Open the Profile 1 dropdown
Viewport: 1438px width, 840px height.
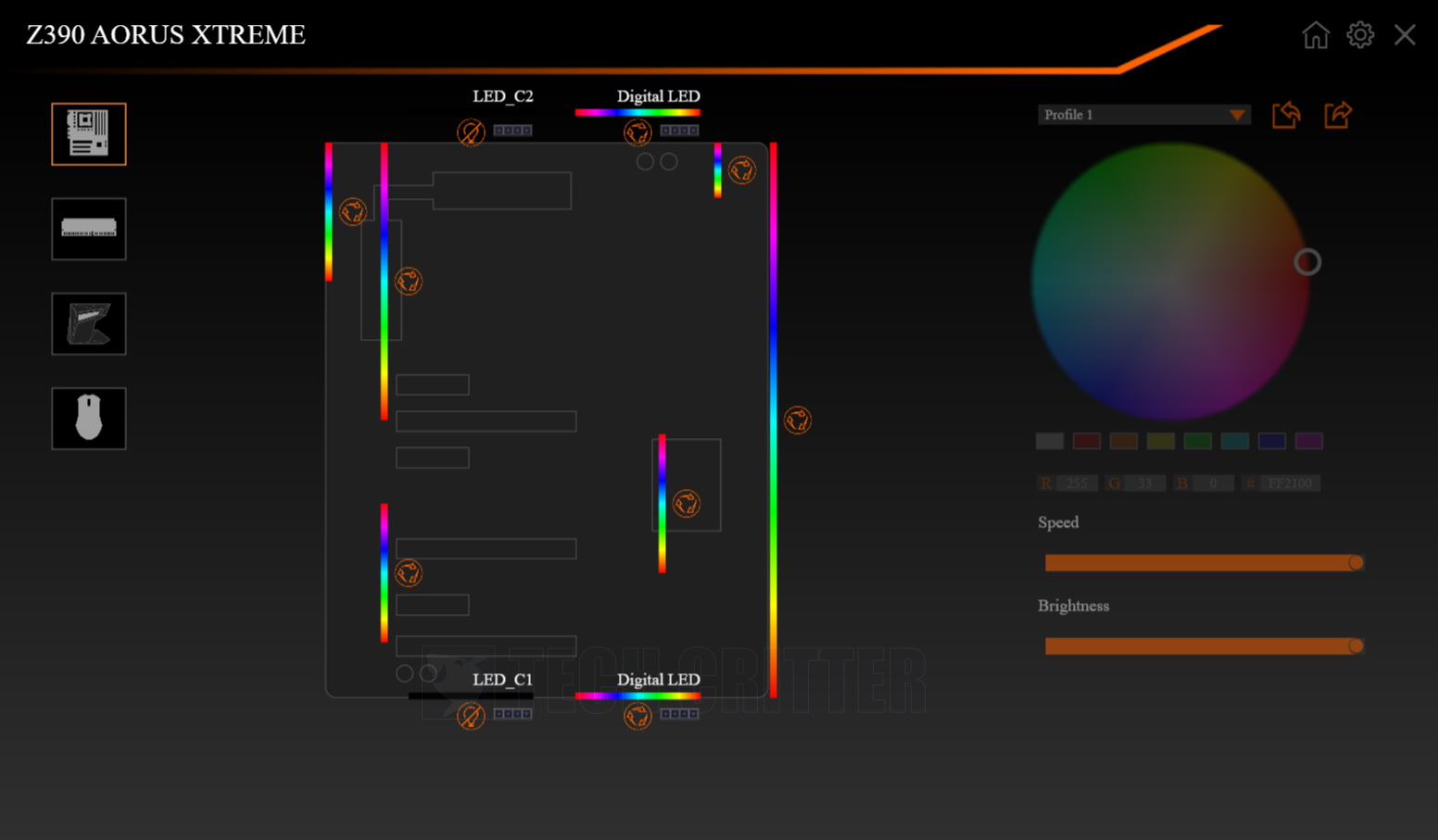click(x=1144, y=115)
